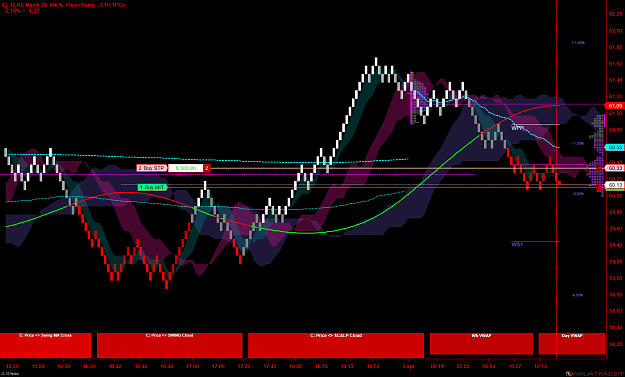Screen dimensions: 625x377
Task: Select the '2 Buy STP' order label
Action: click(151, 168)
